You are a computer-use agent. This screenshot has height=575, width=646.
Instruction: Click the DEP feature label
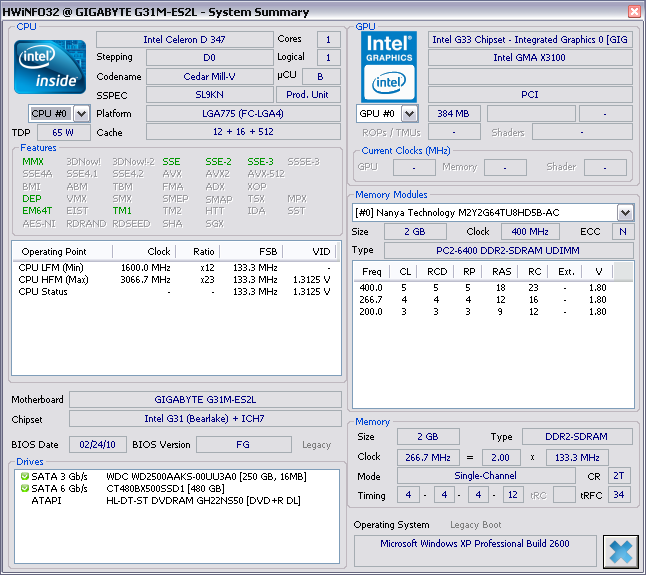tap(32, 199)
